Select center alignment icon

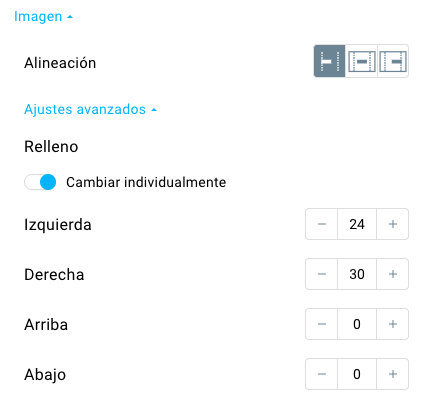click(361, 61)
